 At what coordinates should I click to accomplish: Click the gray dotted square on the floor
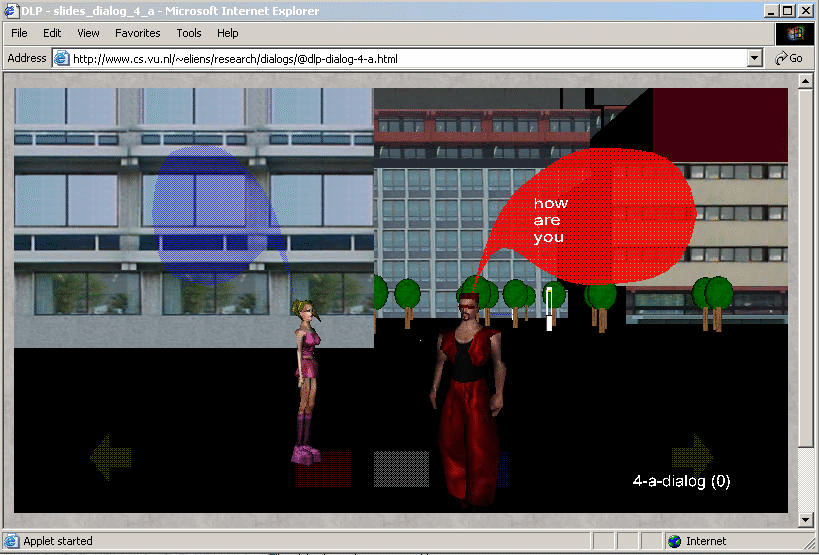coord(401,468)
